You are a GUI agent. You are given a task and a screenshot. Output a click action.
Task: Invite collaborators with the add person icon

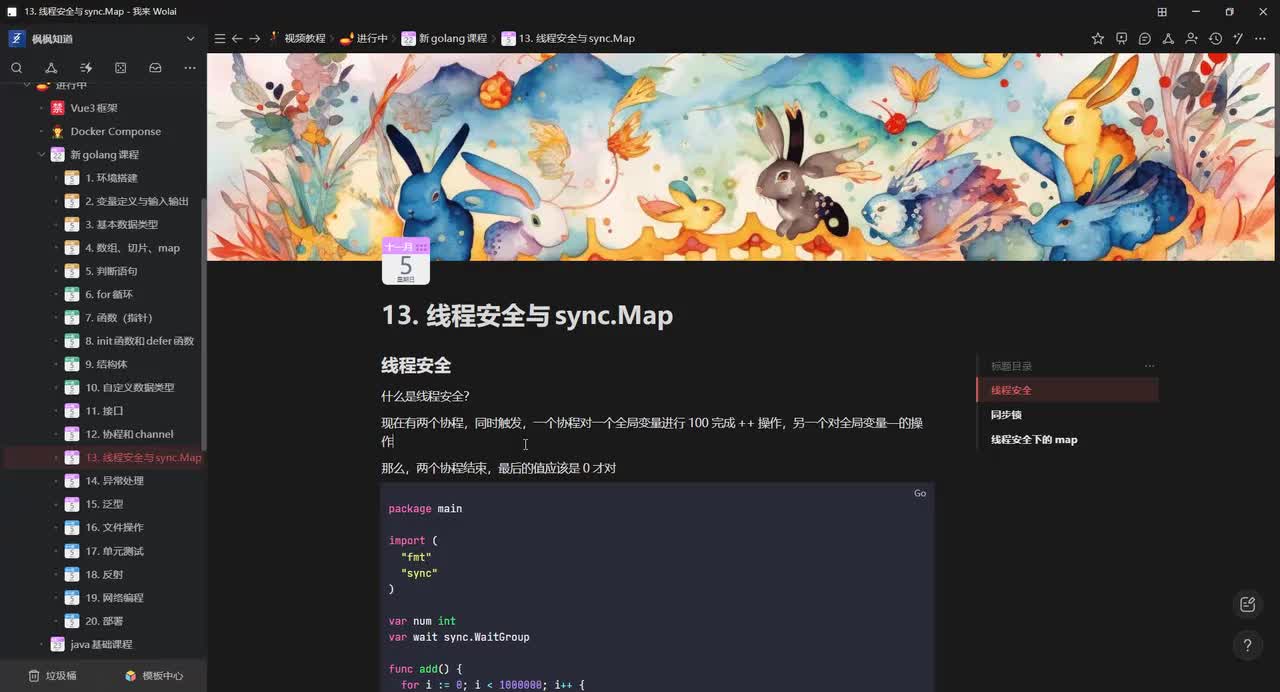1191,38
